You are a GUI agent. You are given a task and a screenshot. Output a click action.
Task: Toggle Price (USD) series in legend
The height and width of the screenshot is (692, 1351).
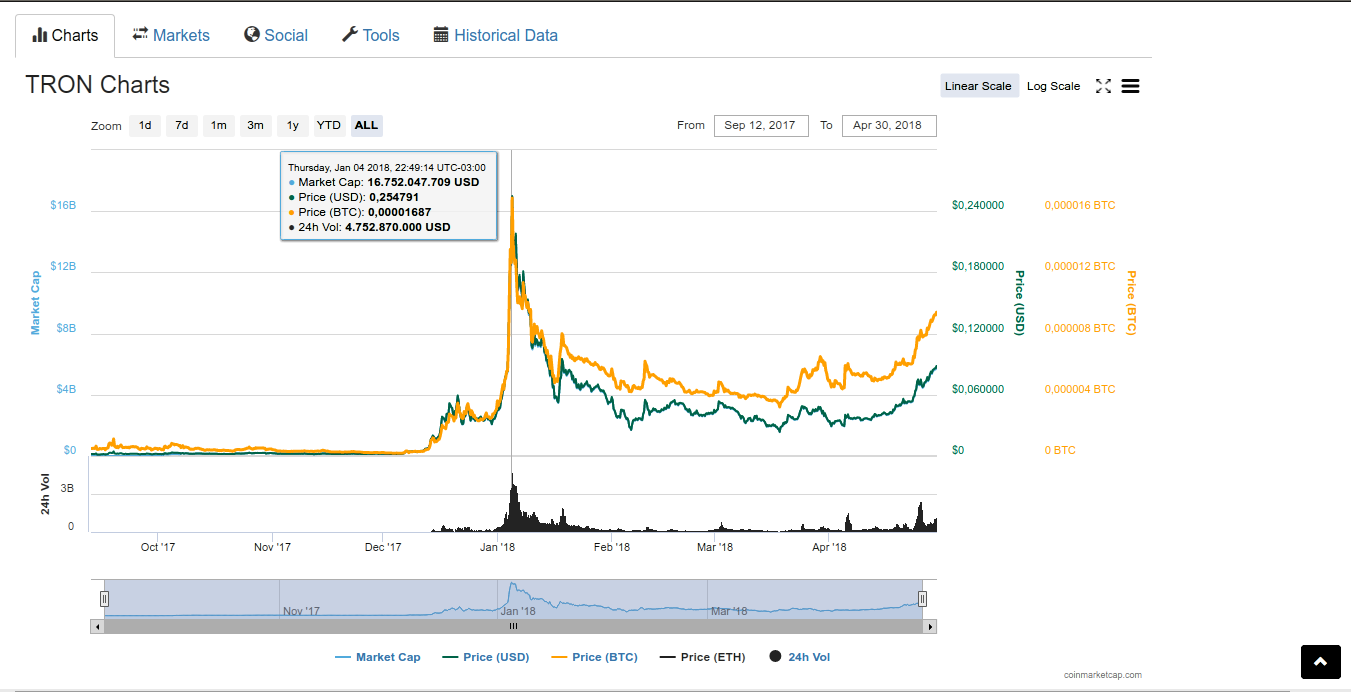pos(485,657)
